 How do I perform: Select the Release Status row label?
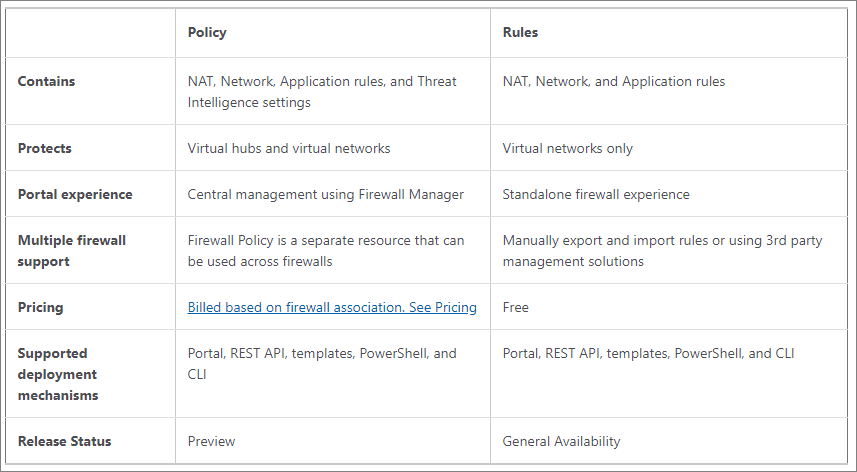point(64,441)
